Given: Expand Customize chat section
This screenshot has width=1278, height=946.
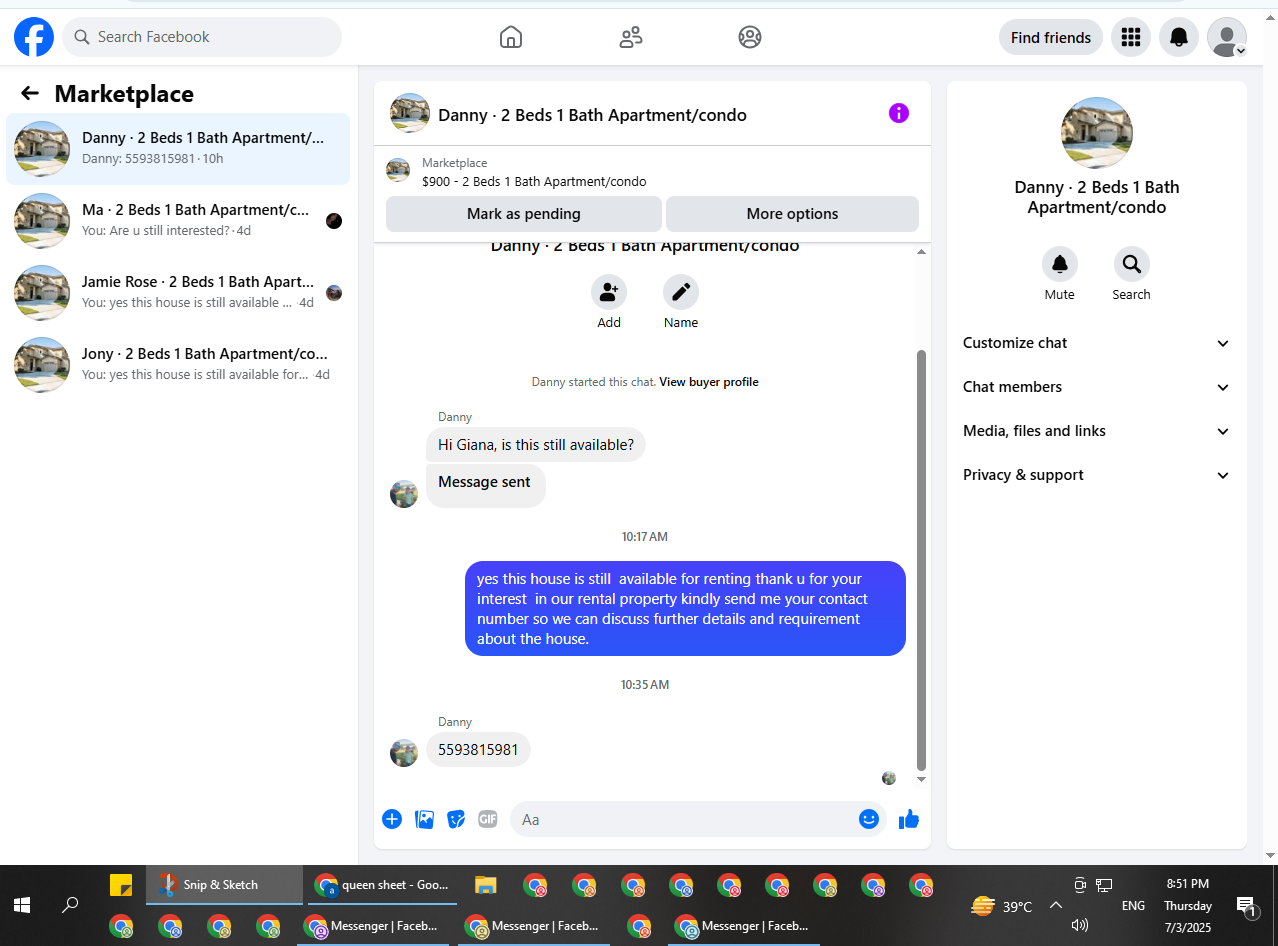Looking at the screenshot, I should click(1097, 343).
